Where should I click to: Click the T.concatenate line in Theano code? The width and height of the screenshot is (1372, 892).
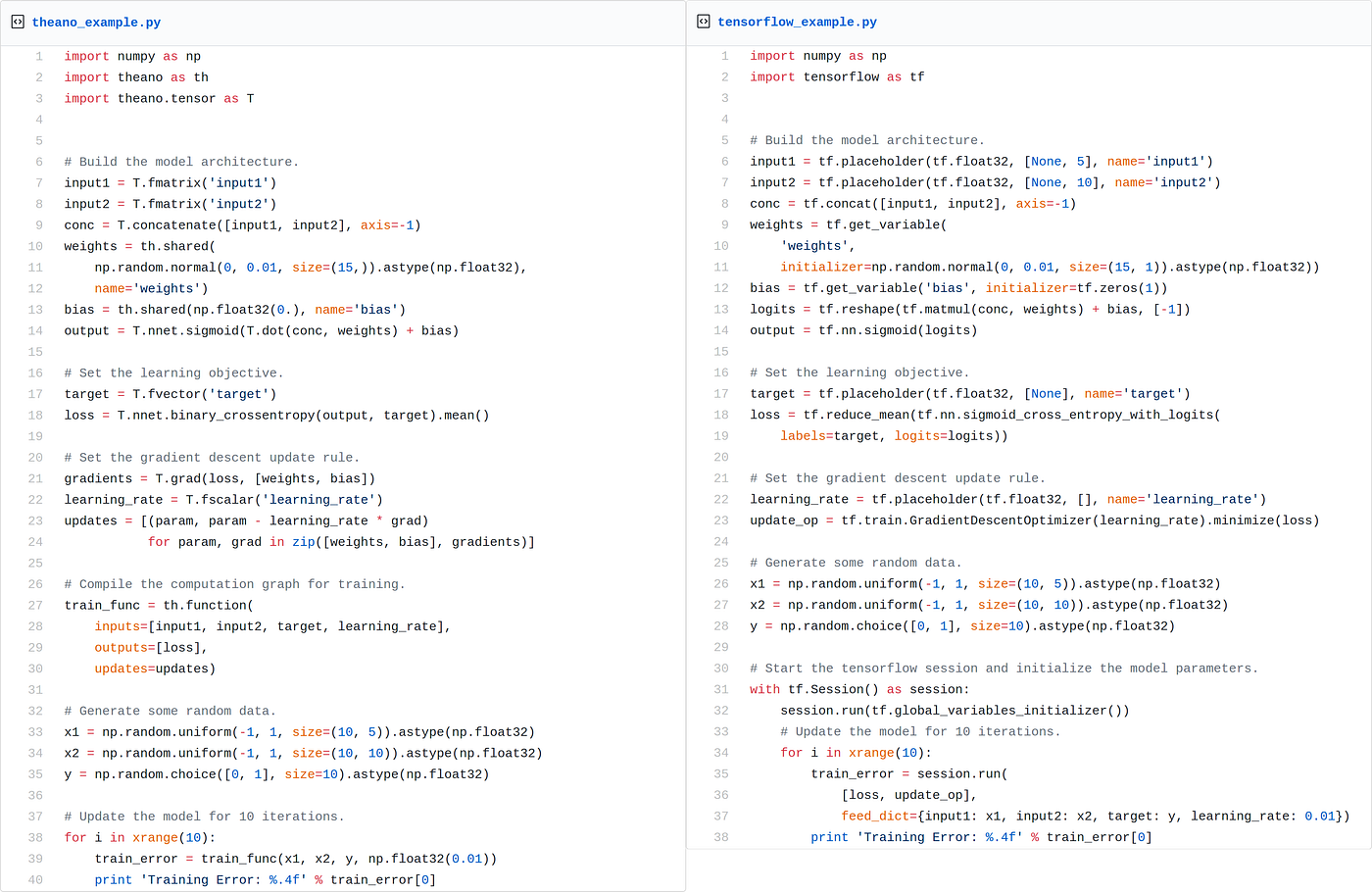pyautogui.click(x=243, y=225)
